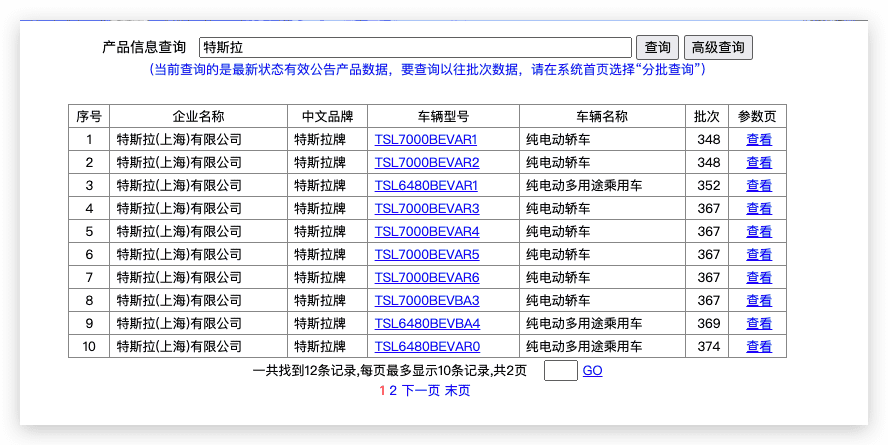Click 查看 for row 1
The height and width of the screenshot is (445, 888).
759,140
